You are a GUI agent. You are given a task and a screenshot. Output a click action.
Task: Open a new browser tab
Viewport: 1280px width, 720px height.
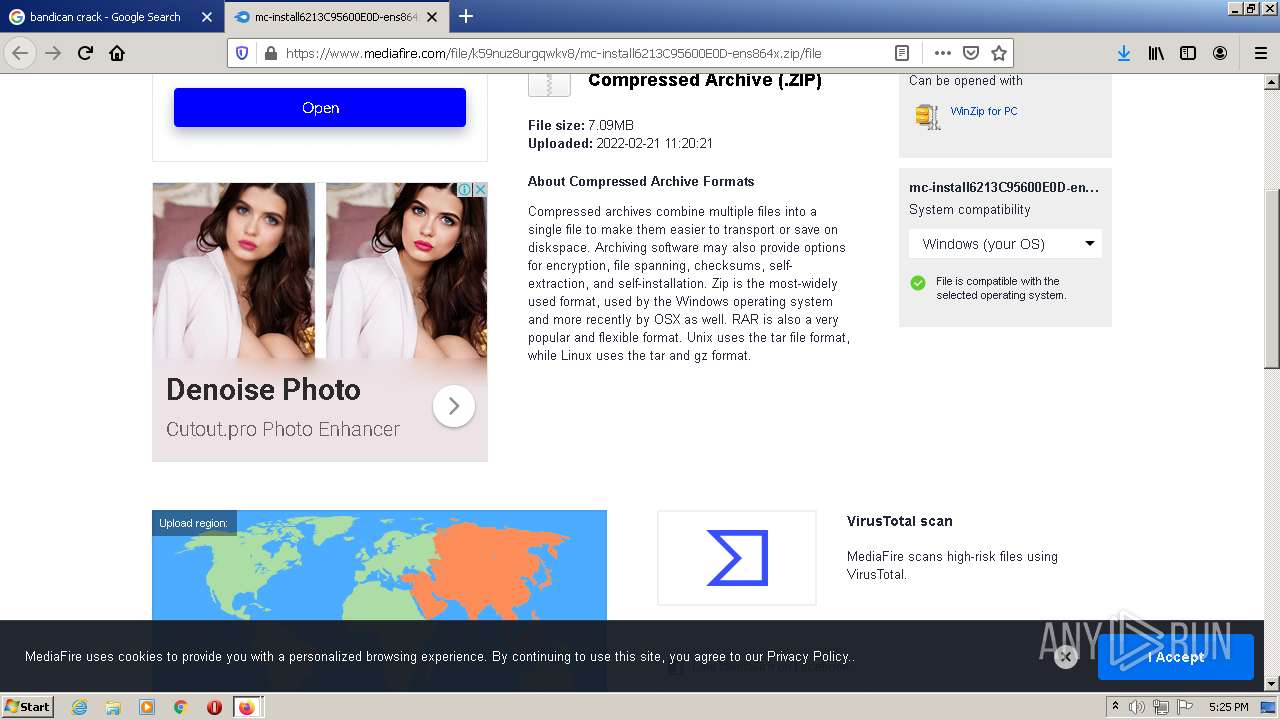(466, 16)
